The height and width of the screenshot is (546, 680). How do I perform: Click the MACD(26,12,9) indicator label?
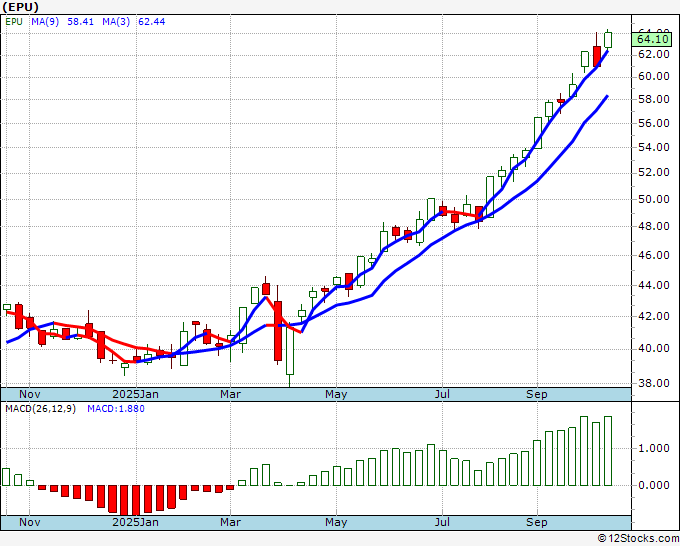pos(40,409)
